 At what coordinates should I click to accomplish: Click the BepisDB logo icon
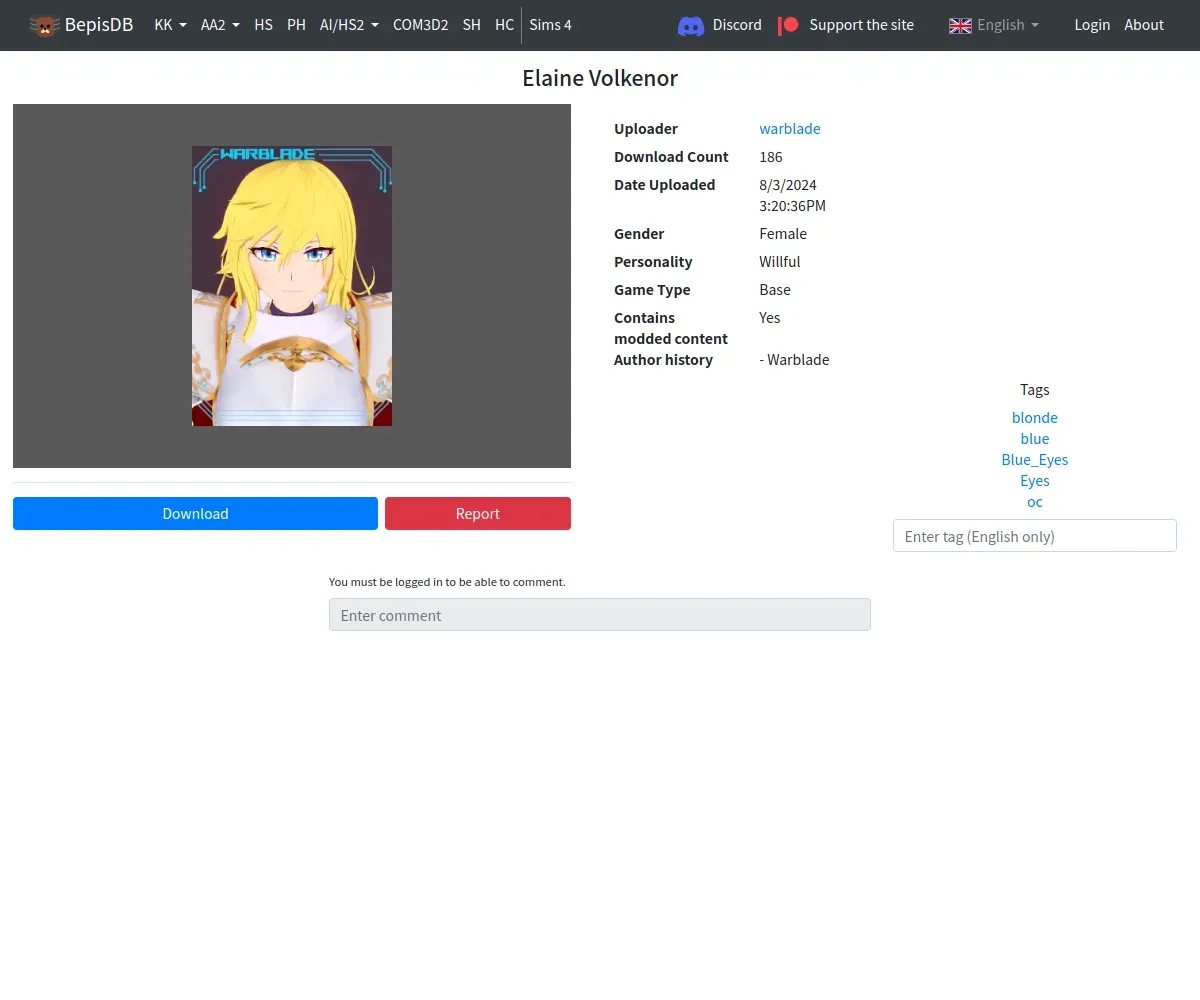(x=44, y=25)
